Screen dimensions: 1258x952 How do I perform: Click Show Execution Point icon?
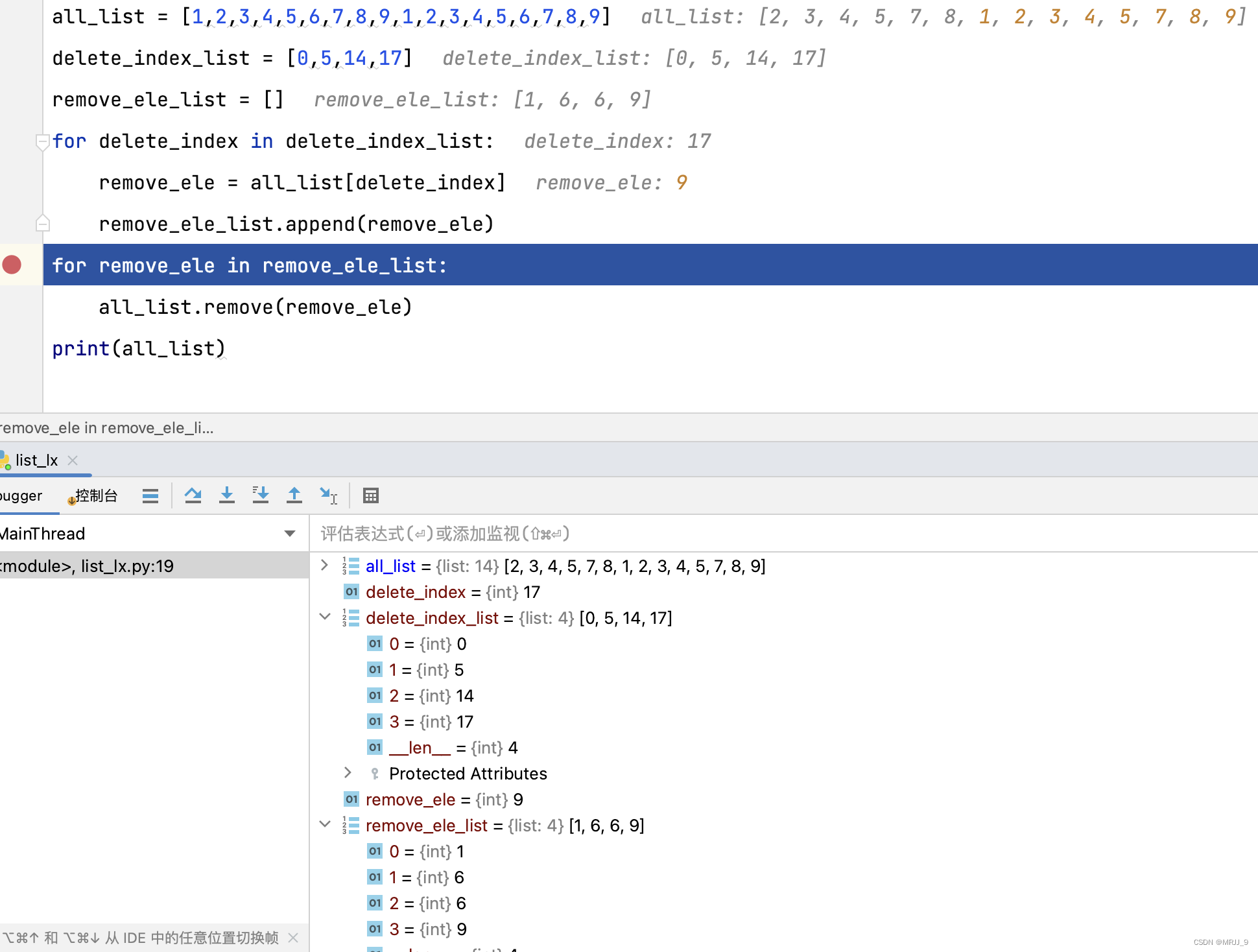pos(150,495)
